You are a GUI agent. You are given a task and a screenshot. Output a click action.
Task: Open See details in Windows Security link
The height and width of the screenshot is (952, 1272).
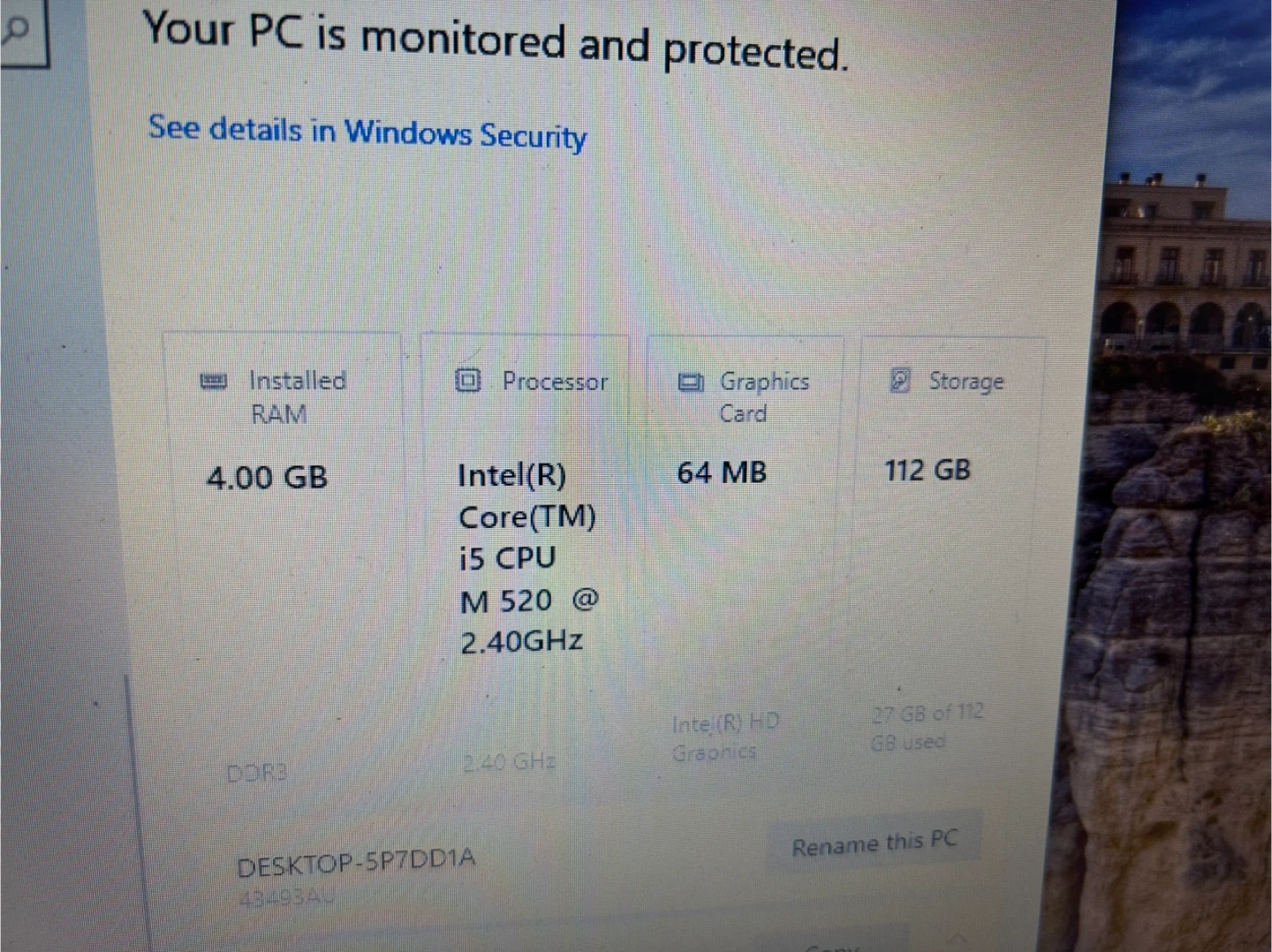367,132
